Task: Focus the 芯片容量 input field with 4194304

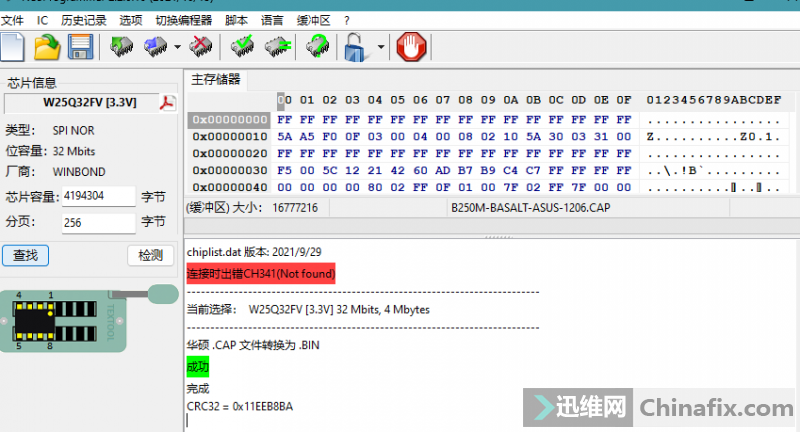Action: pos(98,196)
